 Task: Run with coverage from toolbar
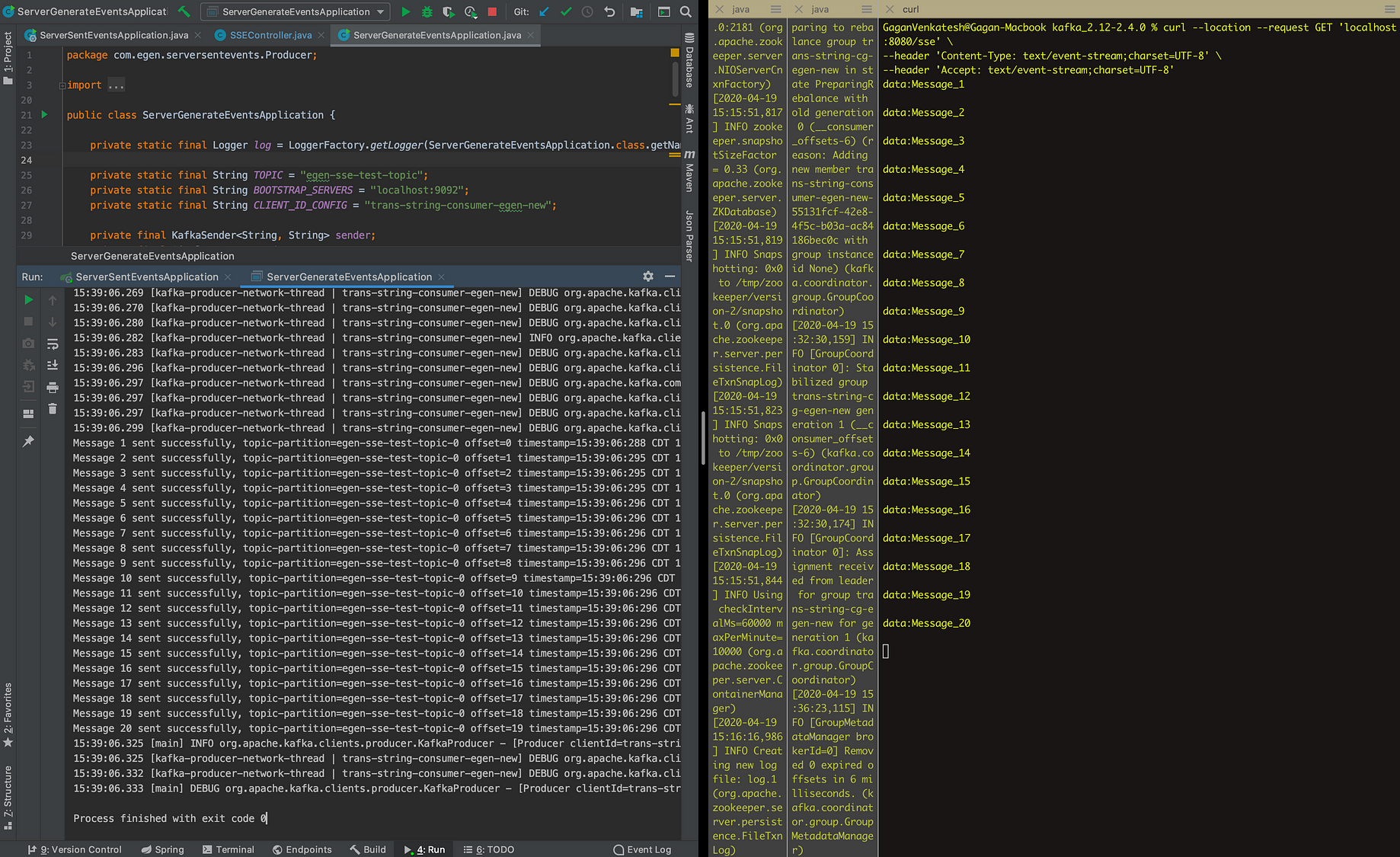tap(449, 11)
